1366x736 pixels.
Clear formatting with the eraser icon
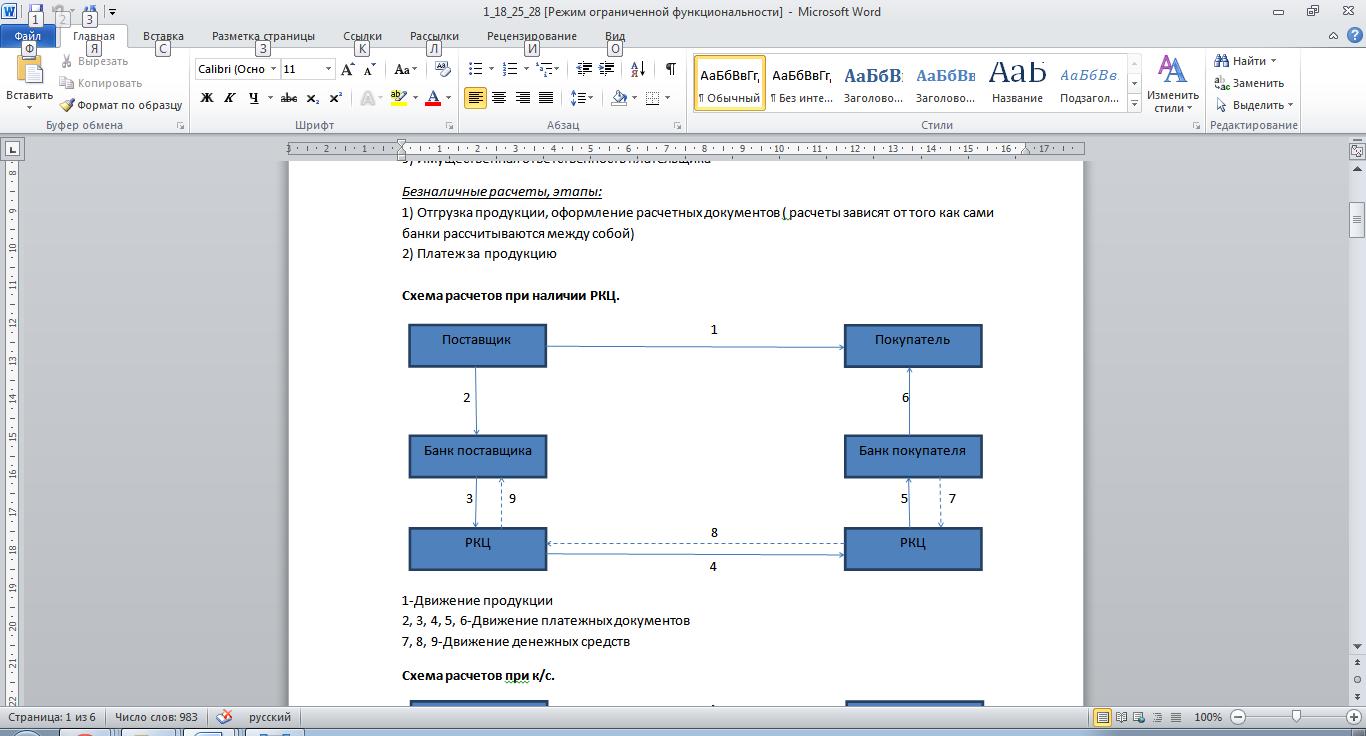[x=443, y=69]
